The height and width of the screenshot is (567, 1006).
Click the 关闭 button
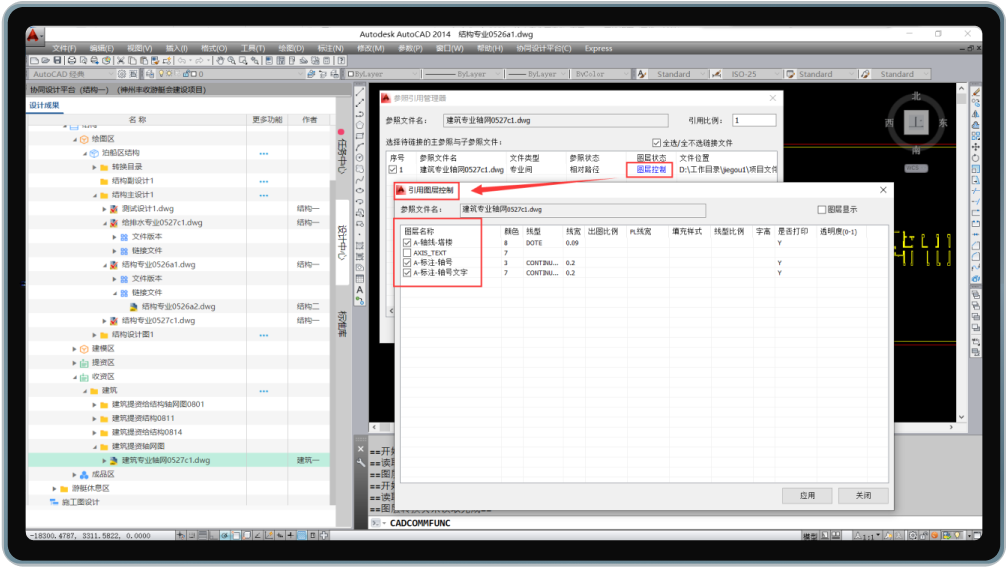click(x=864, y=496)
